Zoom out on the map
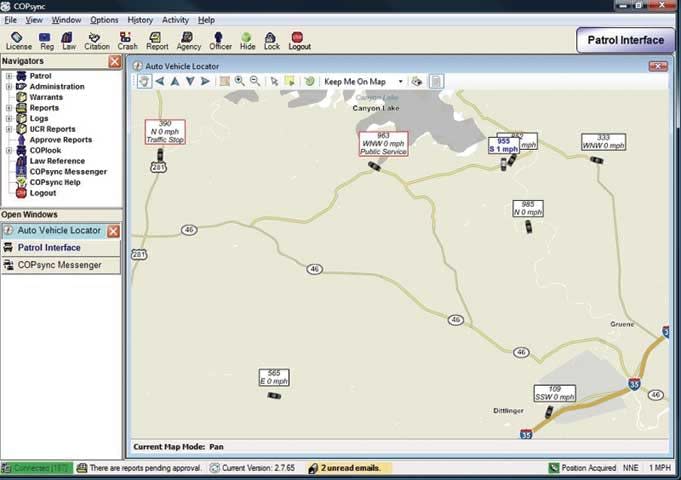The height and width of the screenshot is (480, 681). pos(255,81)
